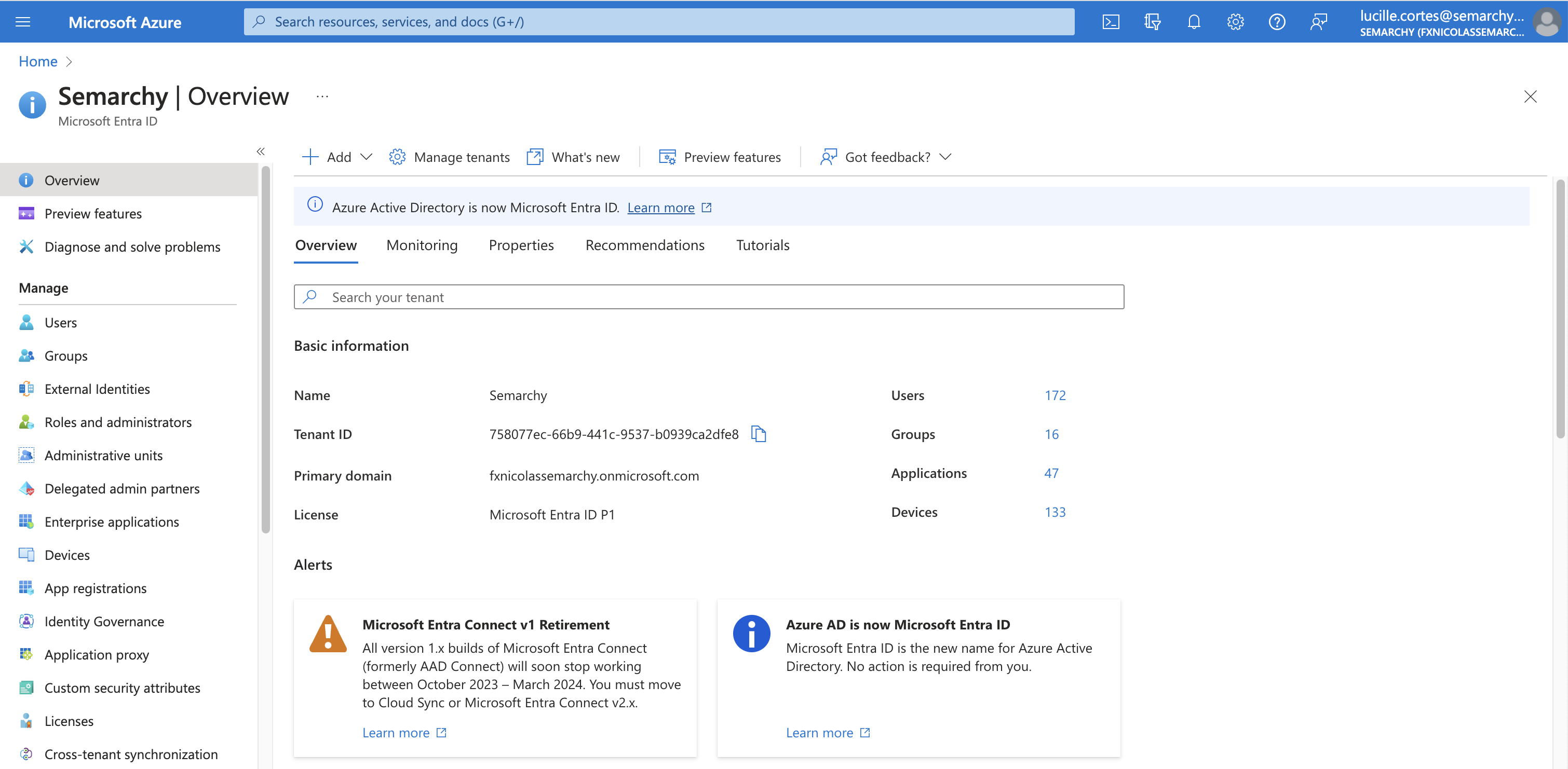This screenshot has width=1568, height=769.
Task: Open the feedback icon in top bar
Action: click(x=1318, y=21)
